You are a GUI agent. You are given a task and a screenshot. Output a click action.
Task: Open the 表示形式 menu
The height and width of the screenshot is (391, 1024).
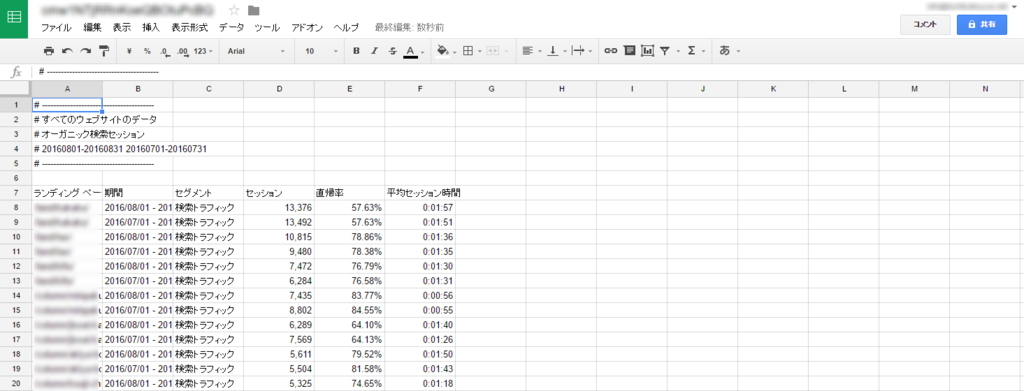(189, 28)
